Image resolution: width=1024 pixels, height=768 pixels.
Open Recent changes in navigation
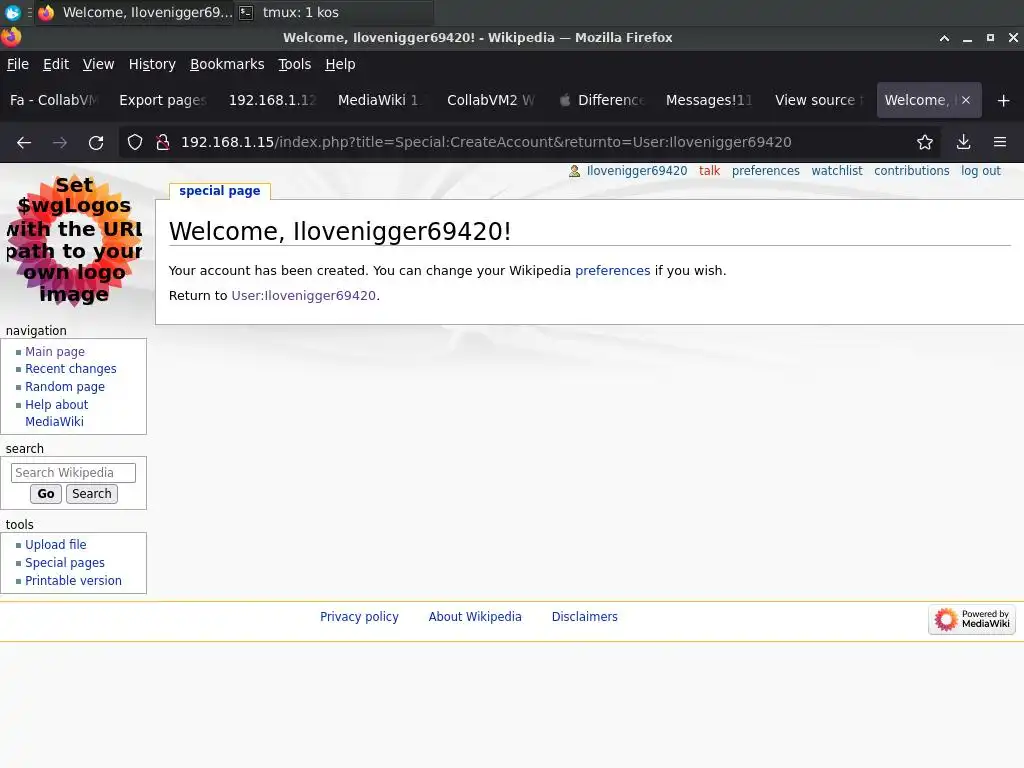pyautogui.click(x=71, y=369)
